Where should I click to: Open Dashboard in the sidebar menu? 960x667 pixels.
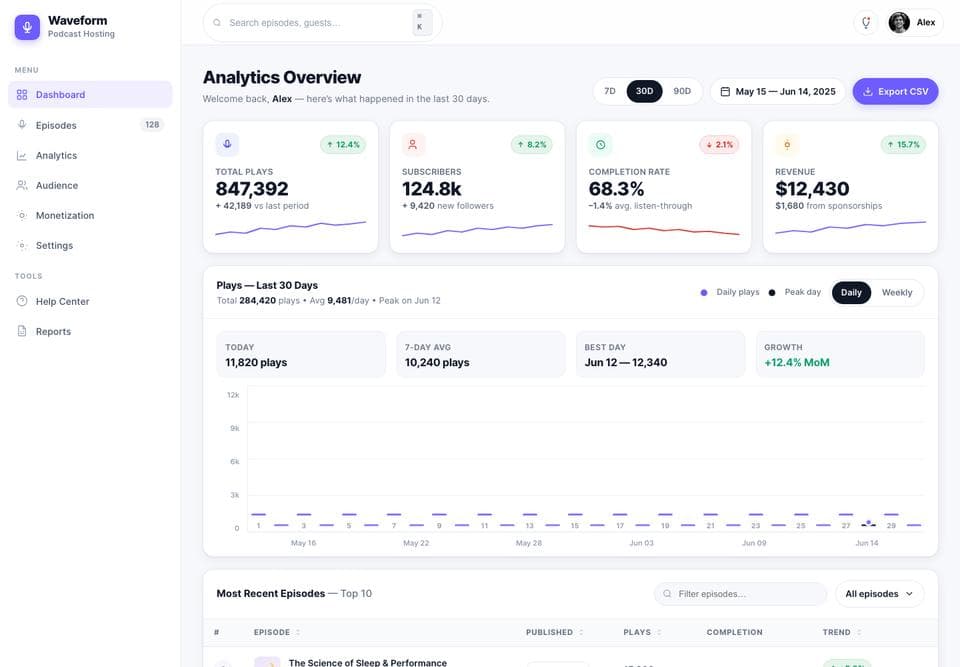pos(90,94)
